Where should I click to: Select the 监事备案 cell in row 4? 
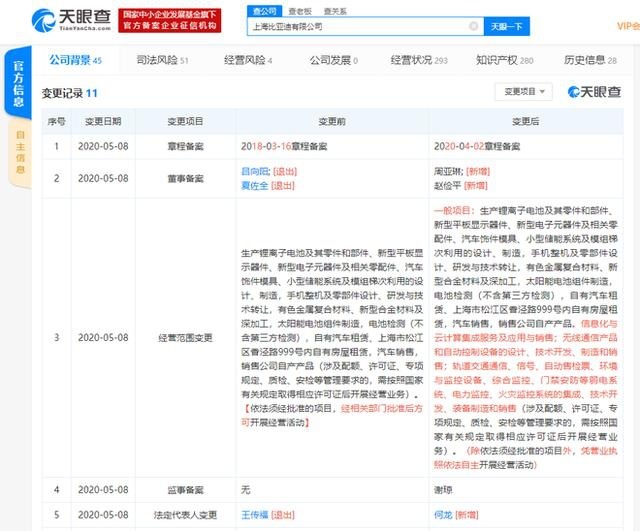185,490
